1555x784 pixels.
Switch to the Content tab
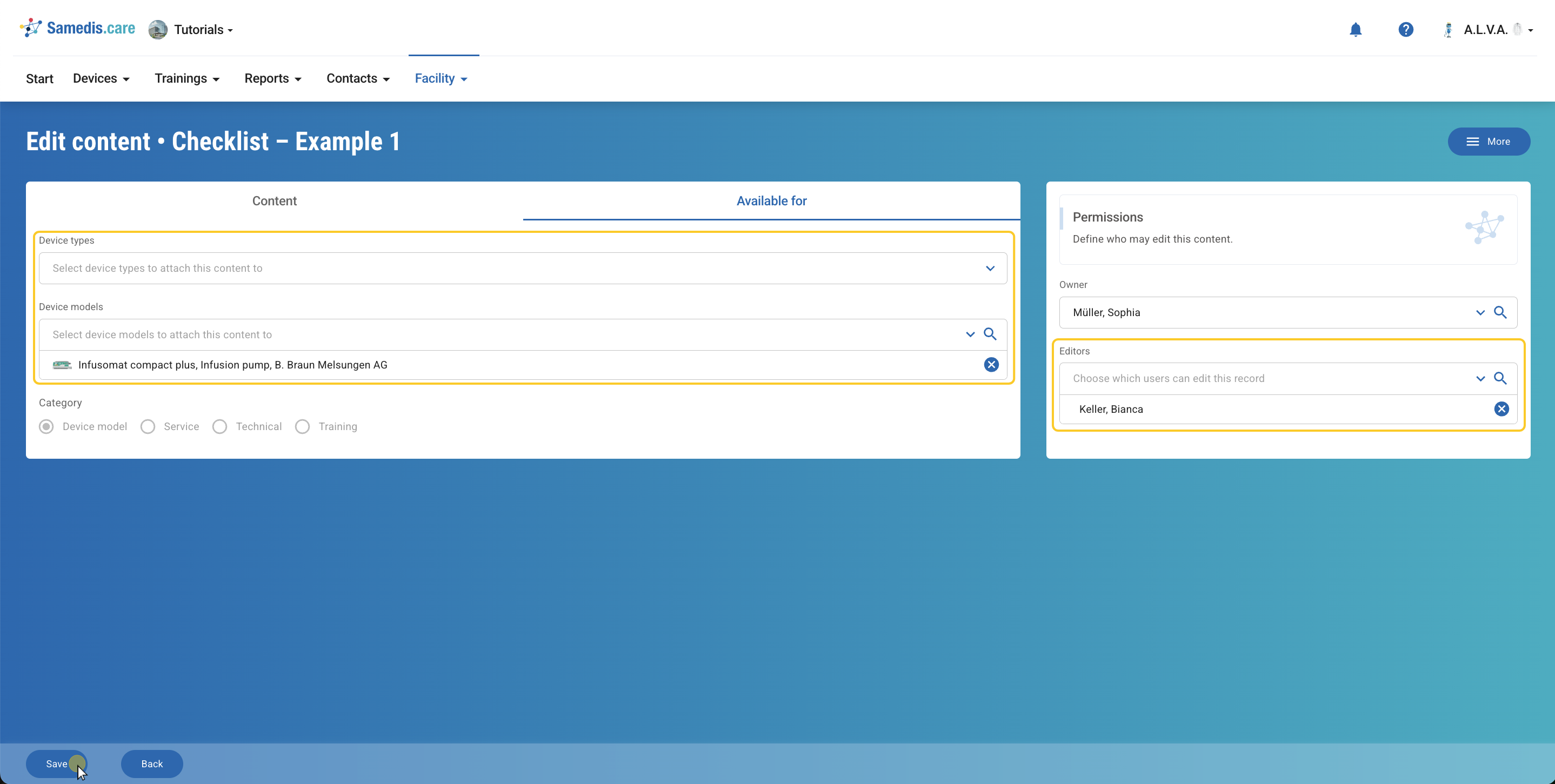(x=274, y=201)
